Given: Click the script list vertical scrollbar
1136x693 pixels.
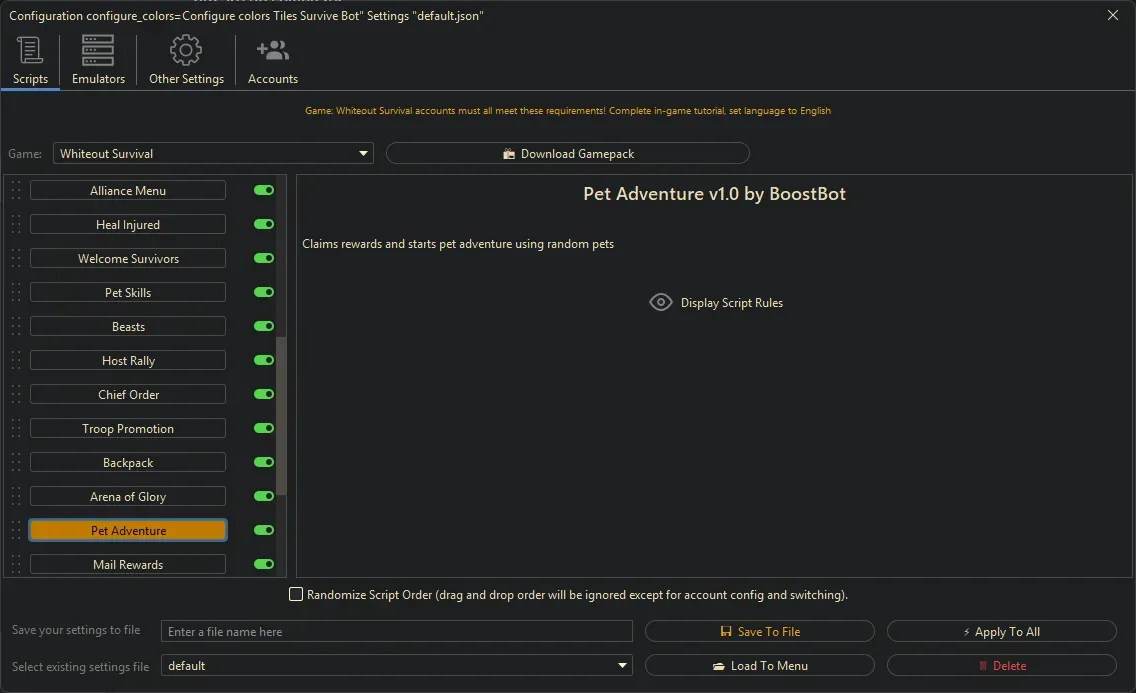Looking at the screenshot, I should [282, 415].
